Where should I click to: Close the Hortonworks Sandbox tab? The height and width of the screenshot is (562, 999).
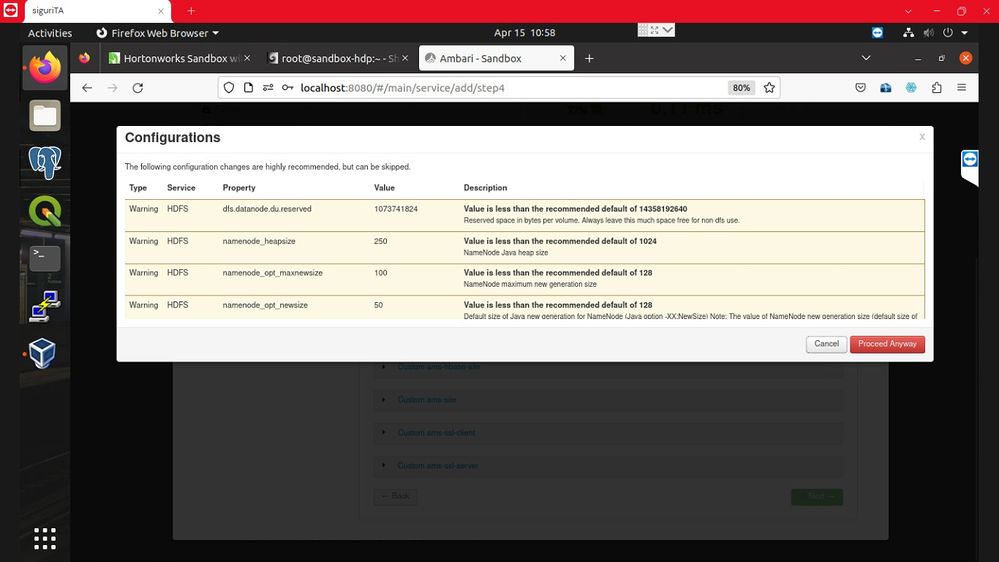click(247, 58)
